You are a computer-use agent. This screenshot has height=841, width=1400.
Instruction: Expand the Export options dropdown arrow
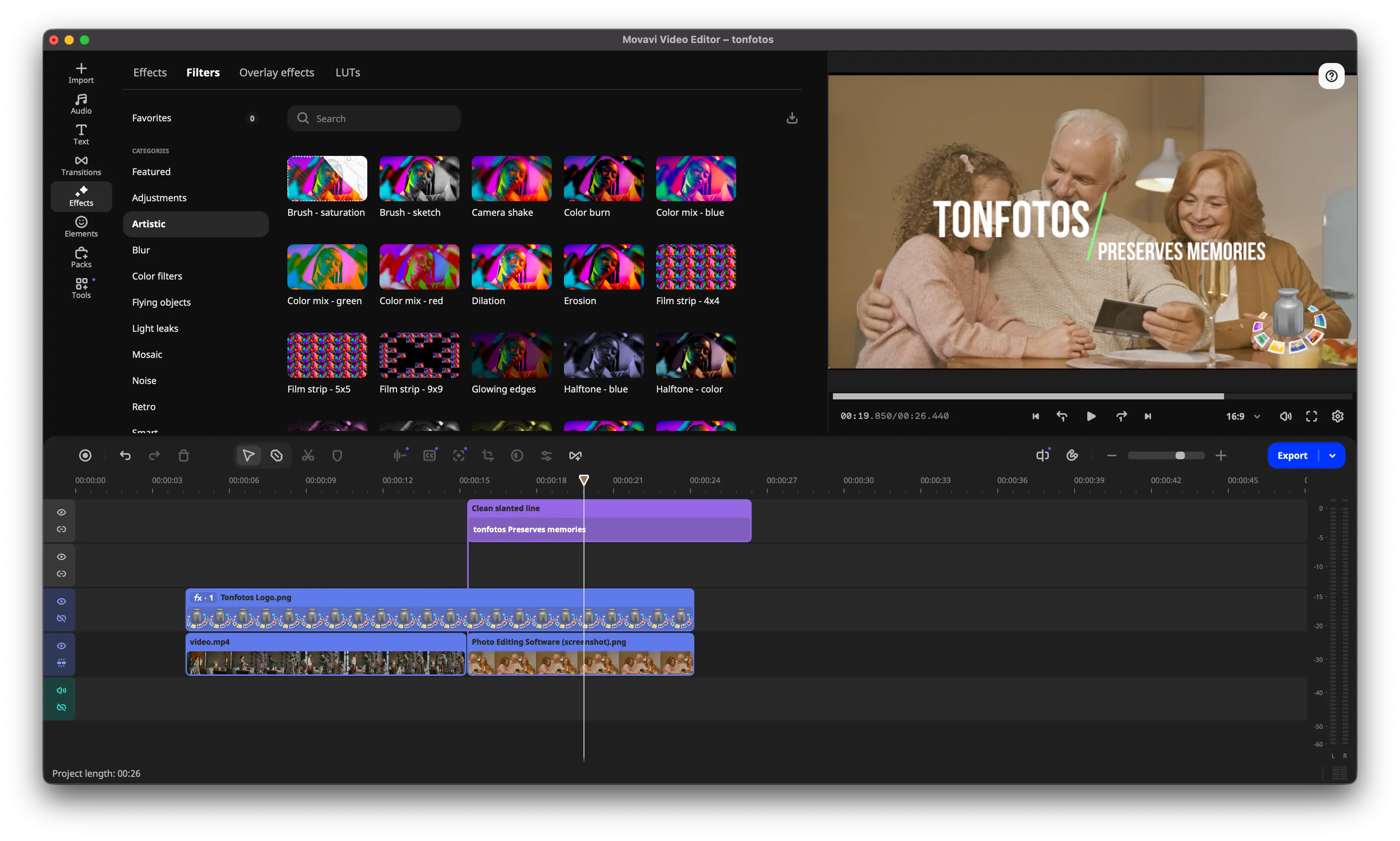pos(1332,455)
